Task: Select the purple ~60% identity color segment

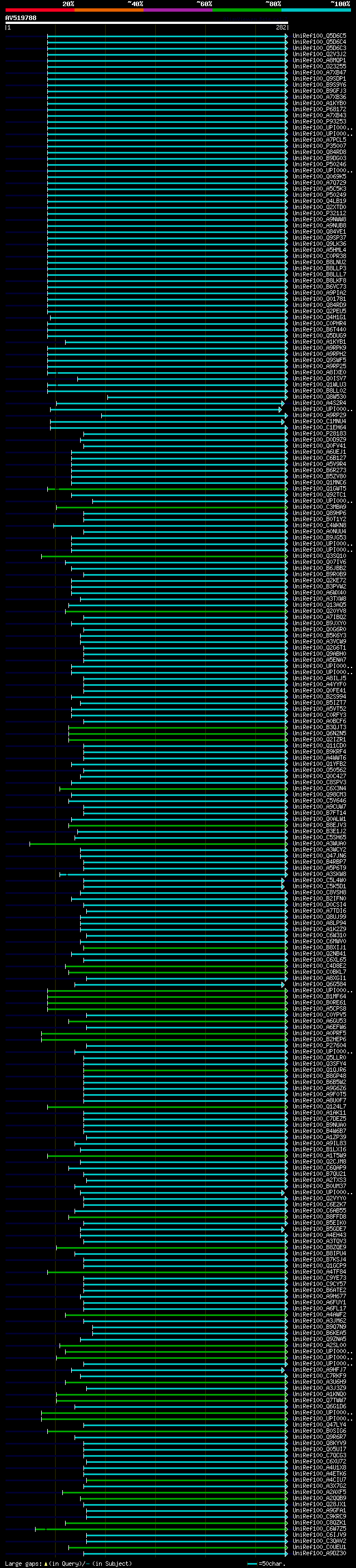Action: point(177,10)
